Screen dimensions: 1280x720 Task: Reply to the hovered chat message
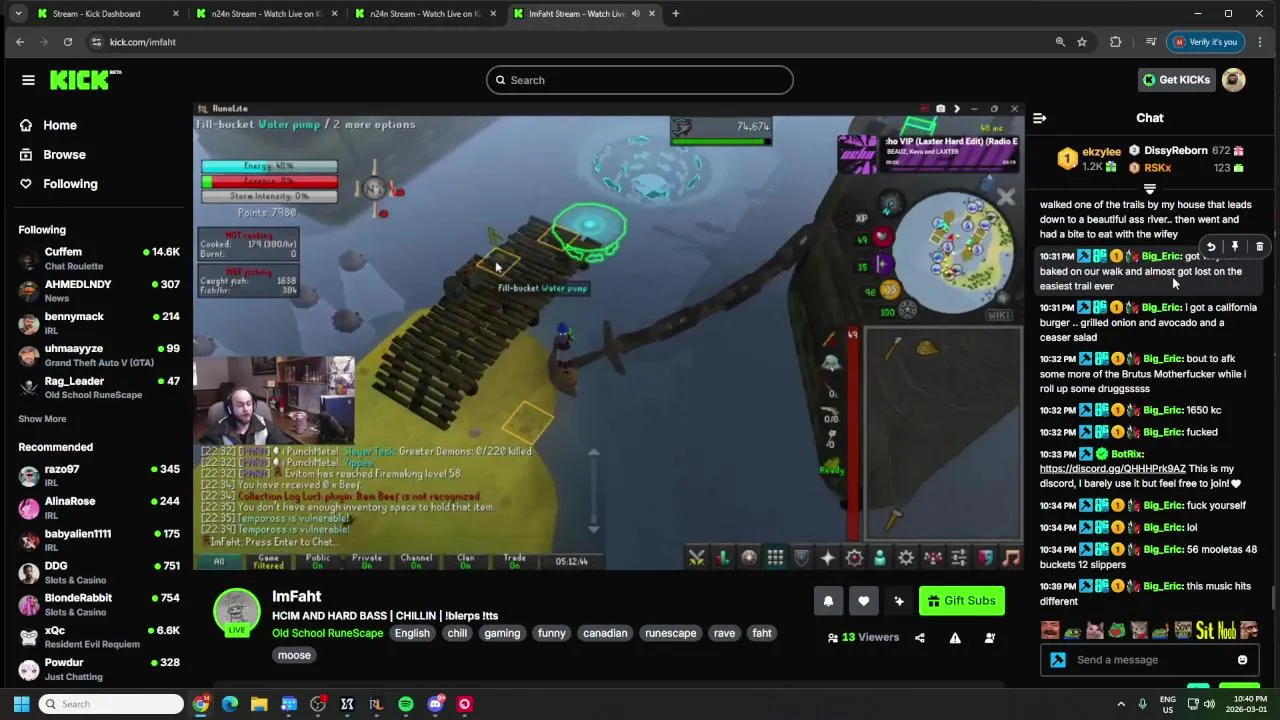(1211, 247)
